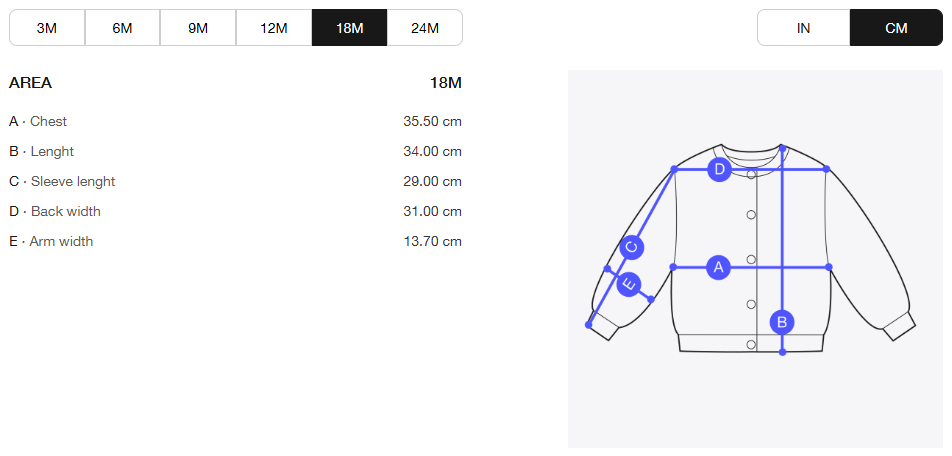Choose the 12M size option
The width and height of the screenshot is (952, 456).
[x=274, y=28]
